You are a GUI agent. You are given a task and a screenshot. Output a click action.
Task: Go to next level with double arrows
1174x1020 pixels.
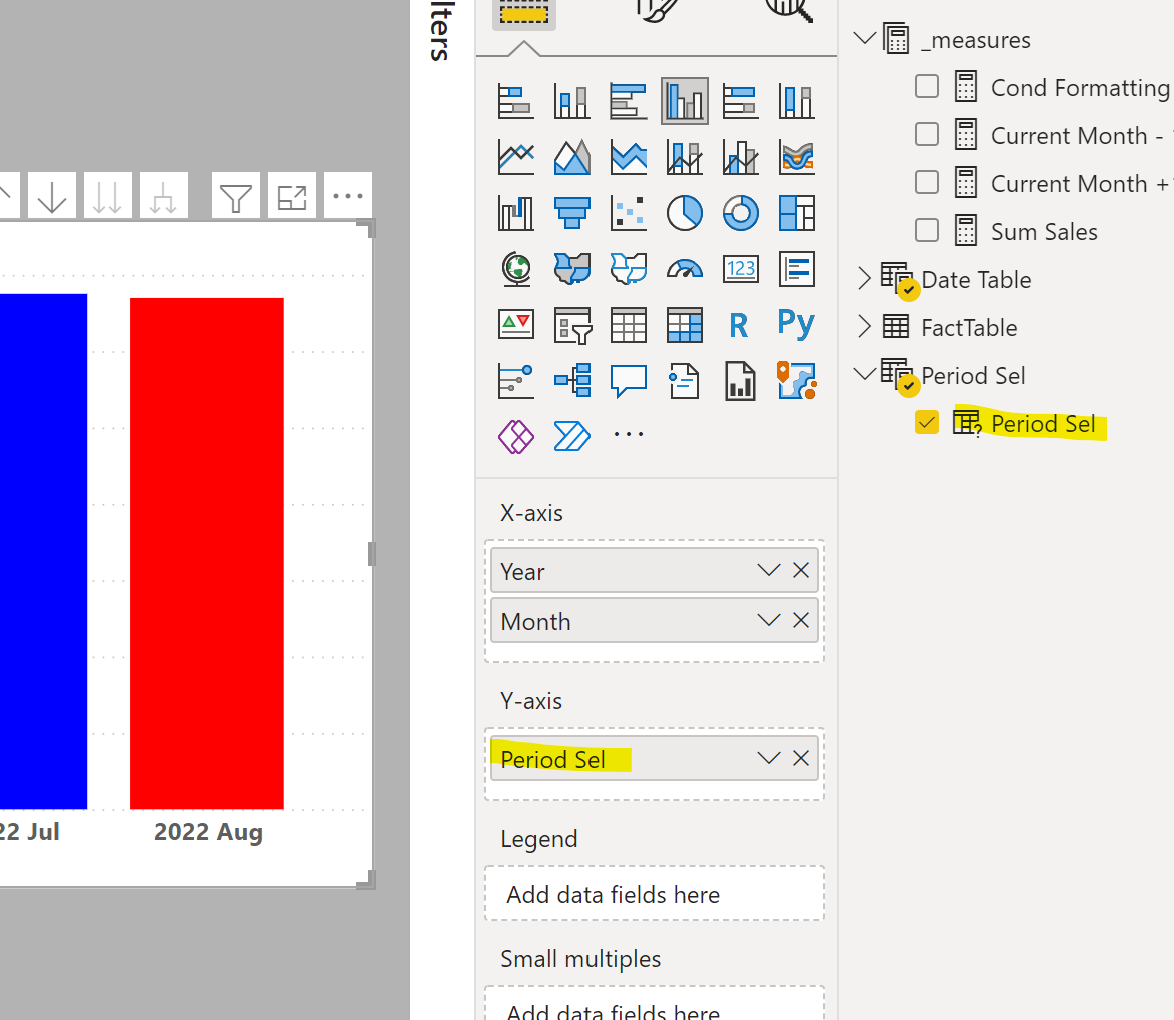click(107, 196)
